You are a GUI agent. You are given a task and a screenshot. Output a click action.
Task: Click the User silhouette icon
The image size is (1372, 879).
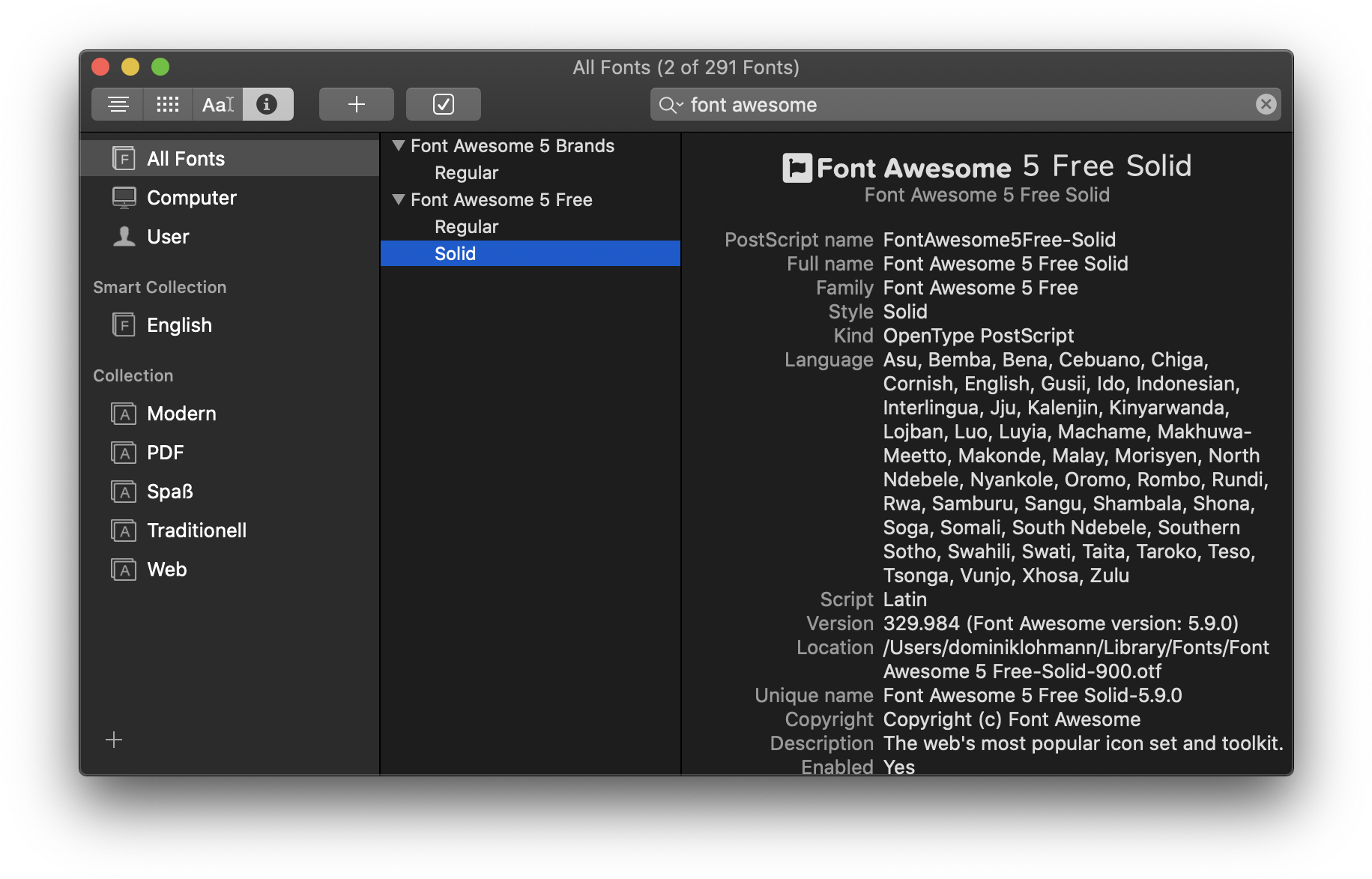(x=124, y=236)
